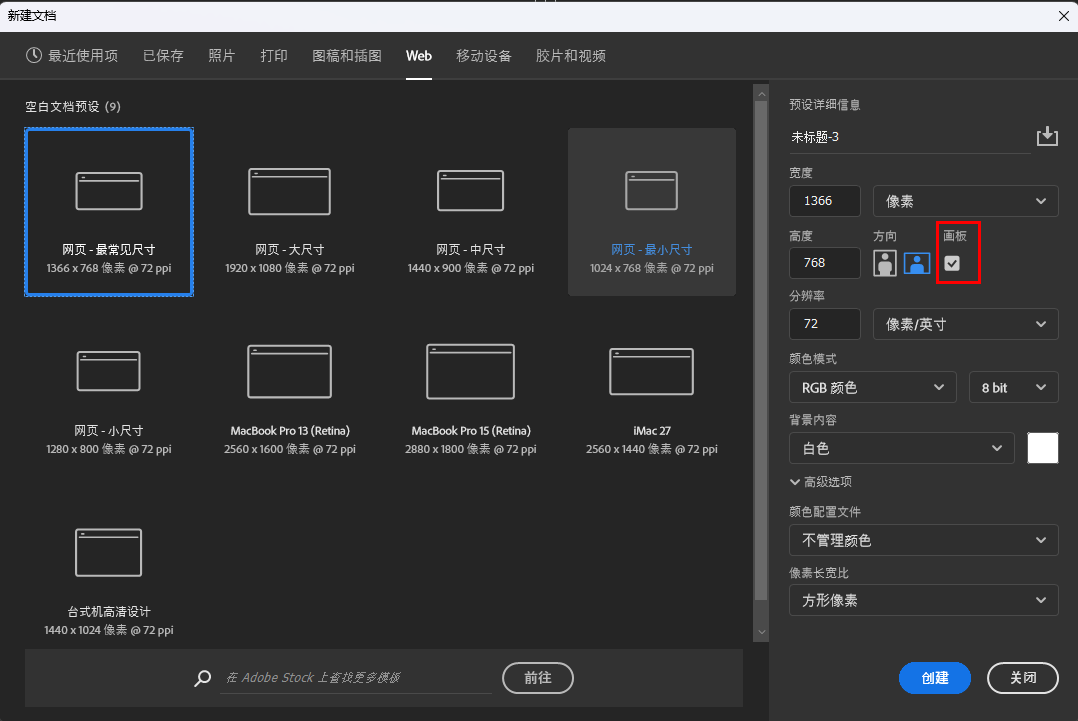Select portrait orientation icon

point(885,263)
